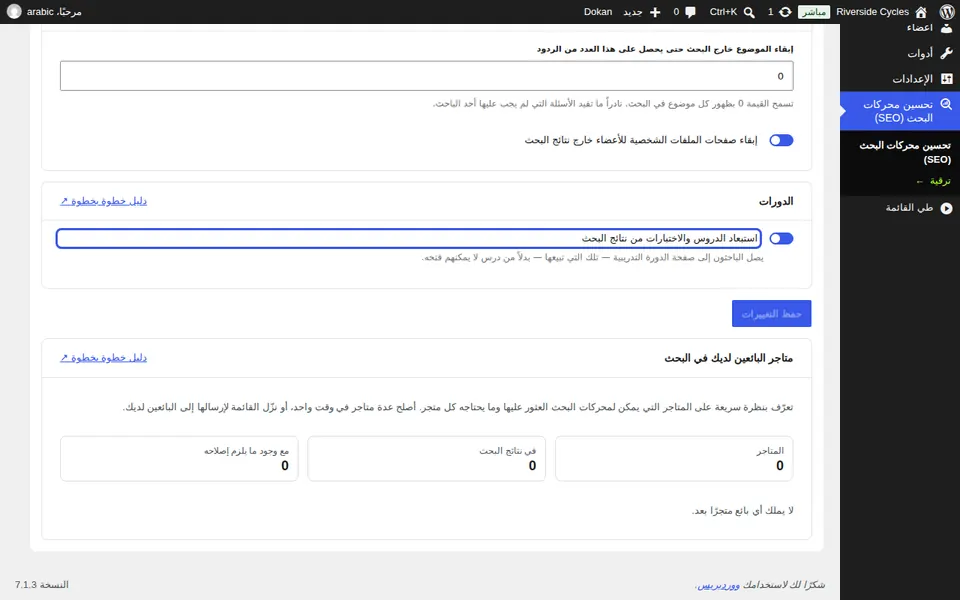The width and height of the screenshot is (960, 600).
Task: Open the جديد new content menu
Action: [632, 12]
